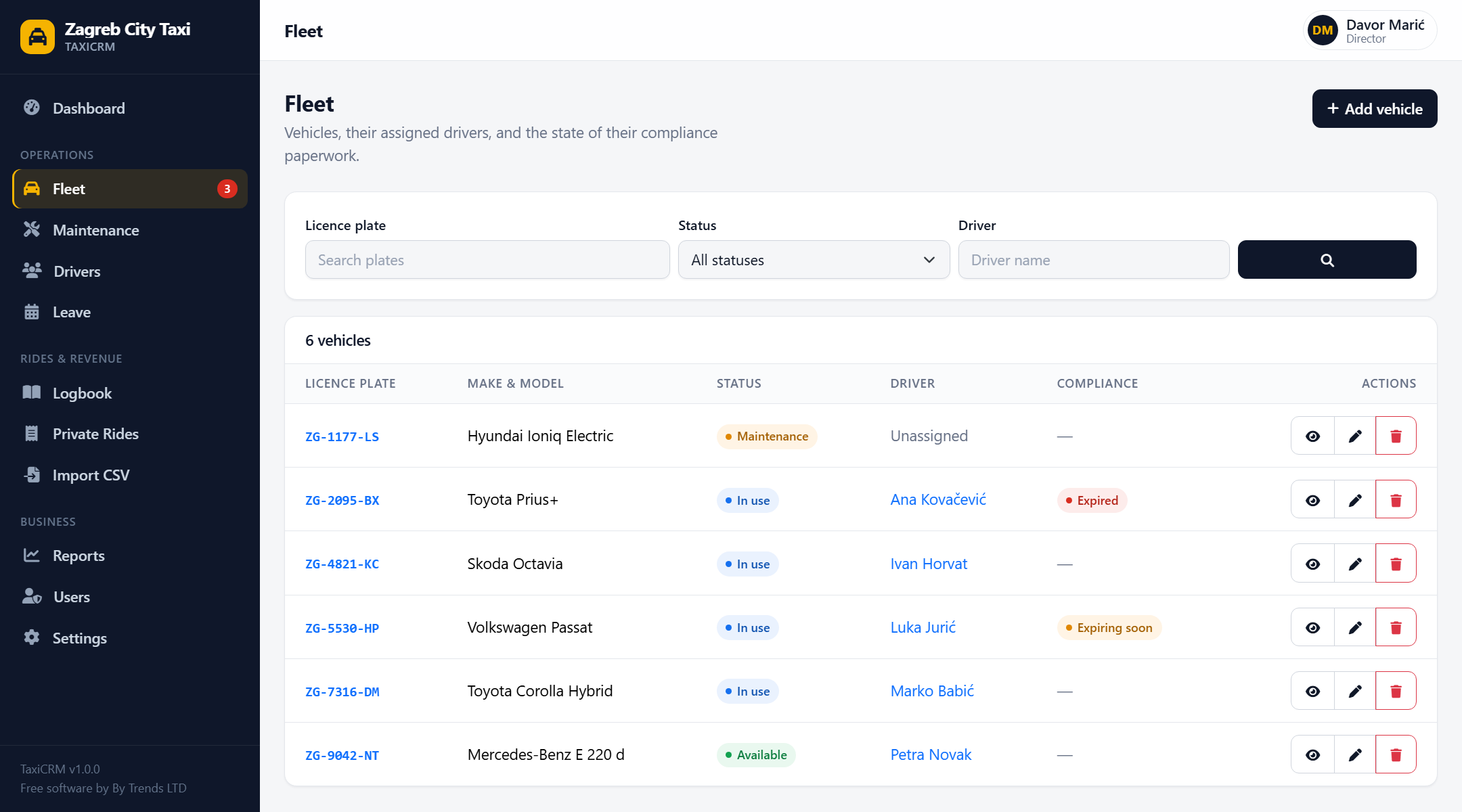Focus the Search plates input field

pos(487,260)
